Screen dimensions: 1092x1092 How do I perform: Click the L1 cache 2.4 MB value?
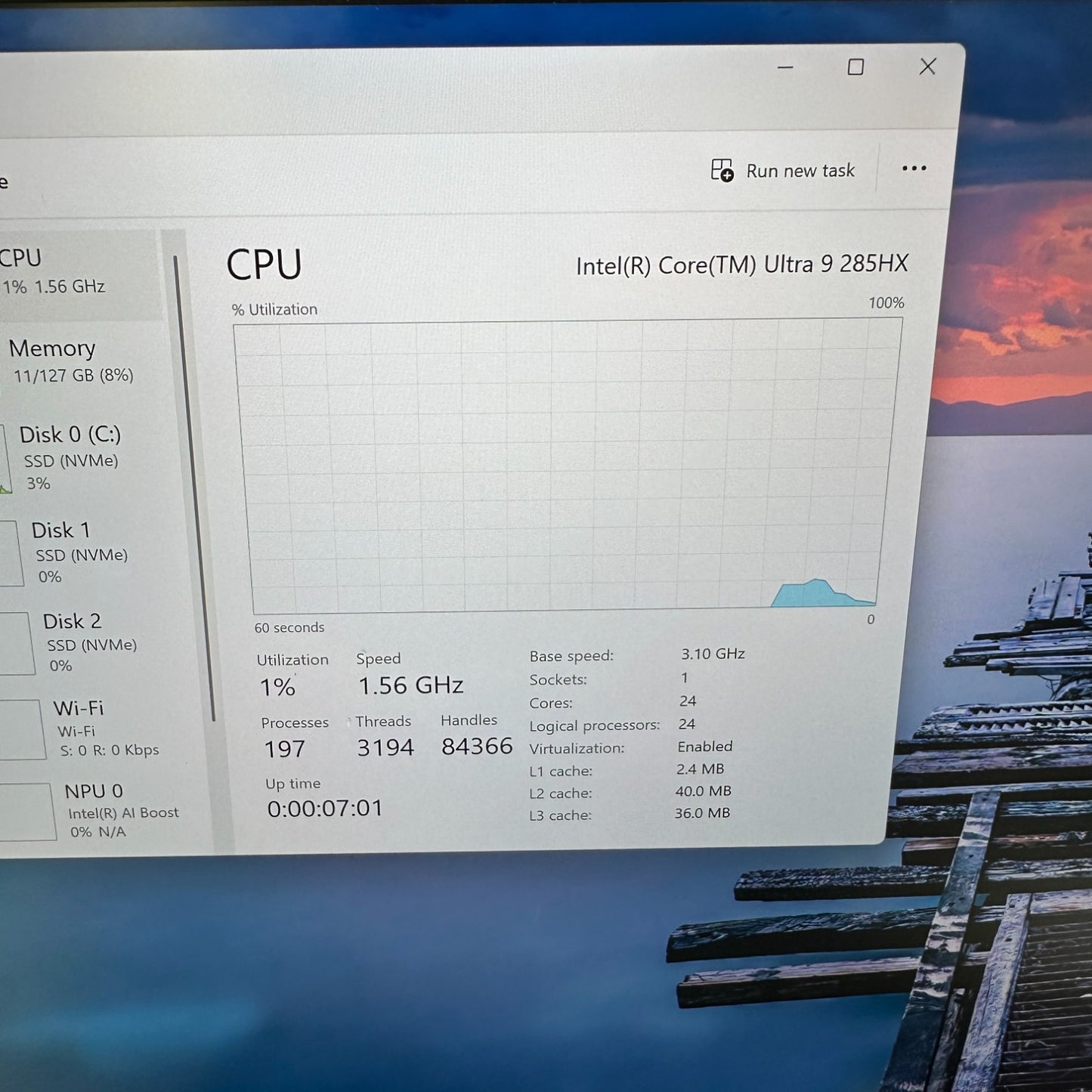[701, 769]
